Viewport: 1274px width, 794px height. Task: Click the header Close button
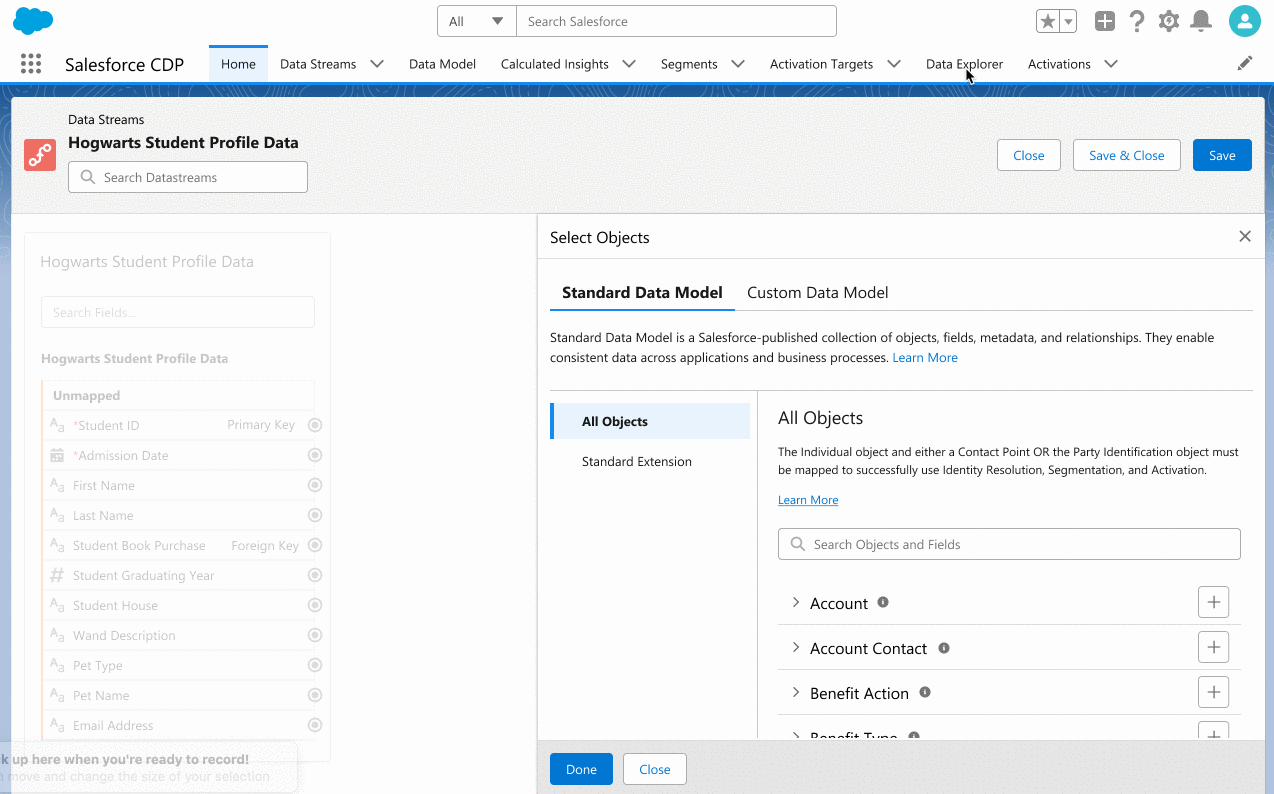coord(1029,155)
